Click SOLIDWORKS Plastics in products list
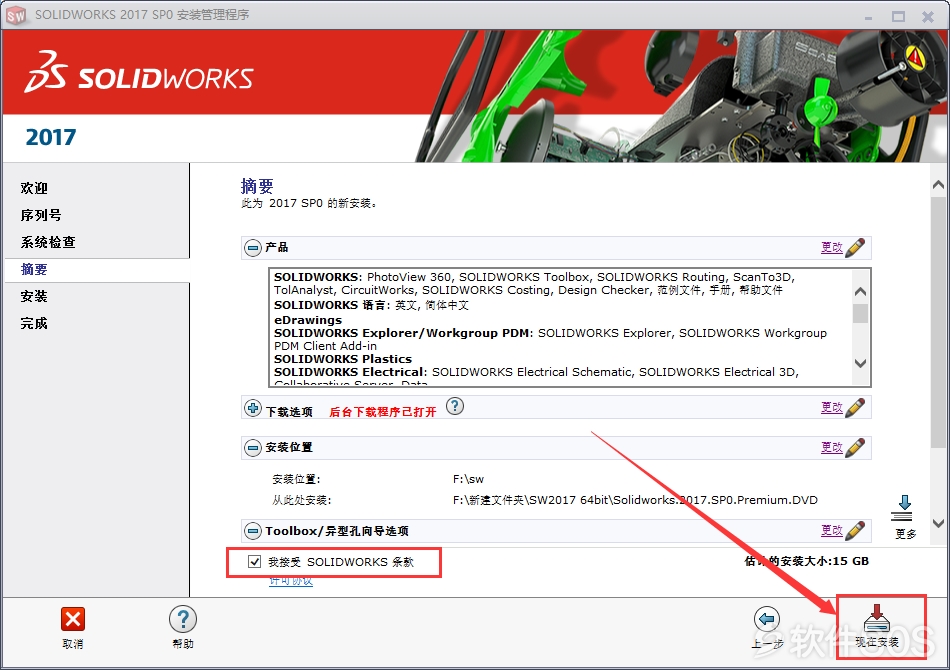 tap(343, 359)
